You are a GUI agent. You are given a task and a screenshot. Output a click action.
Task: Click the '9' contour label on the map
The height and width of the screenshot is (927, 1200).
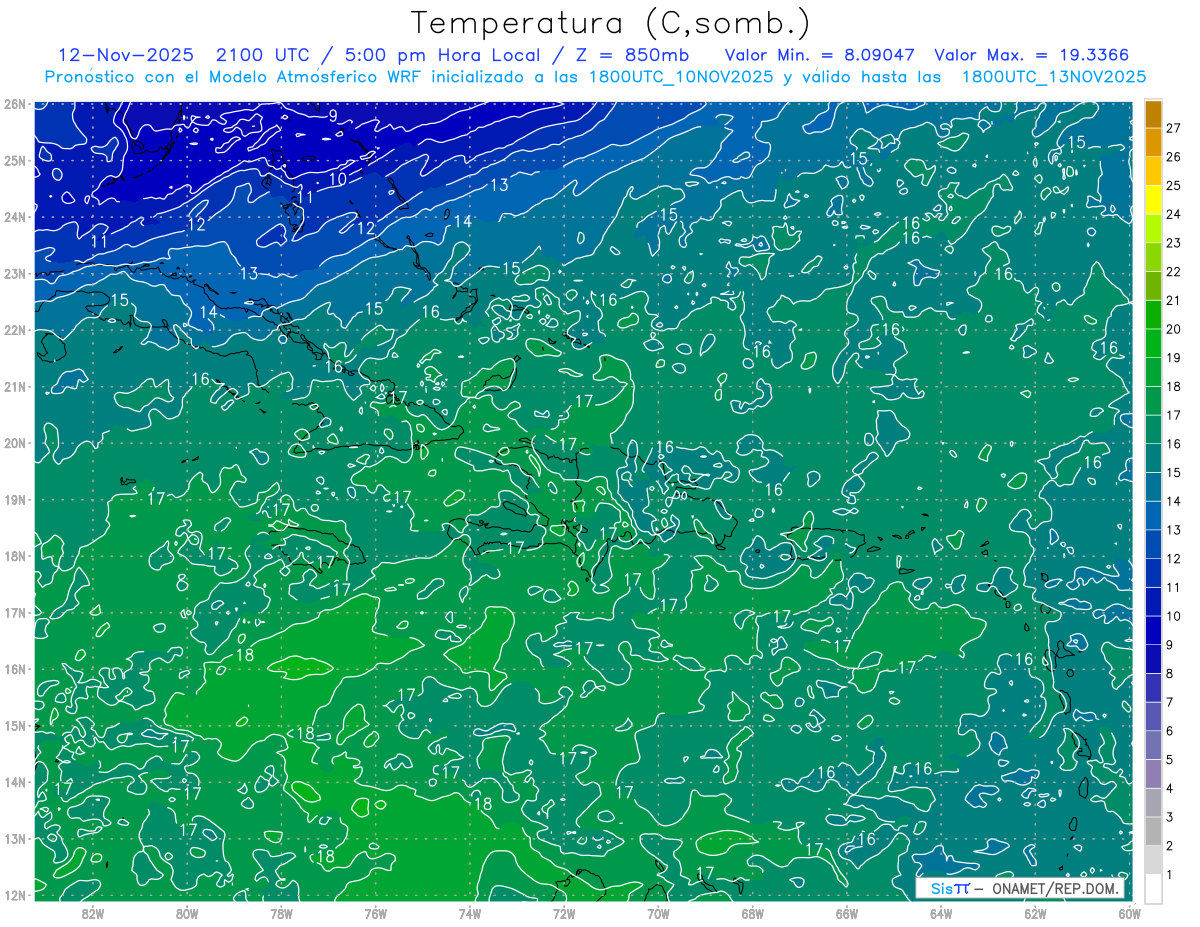pos(333,116)
